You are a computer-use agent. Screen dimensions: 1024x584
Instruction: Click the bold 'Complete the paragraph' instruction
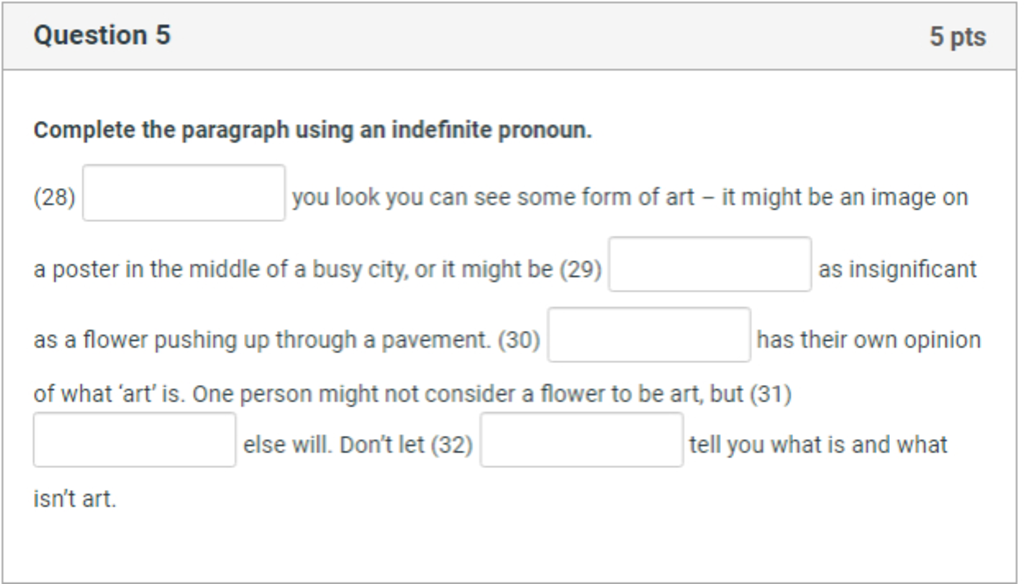313,130
